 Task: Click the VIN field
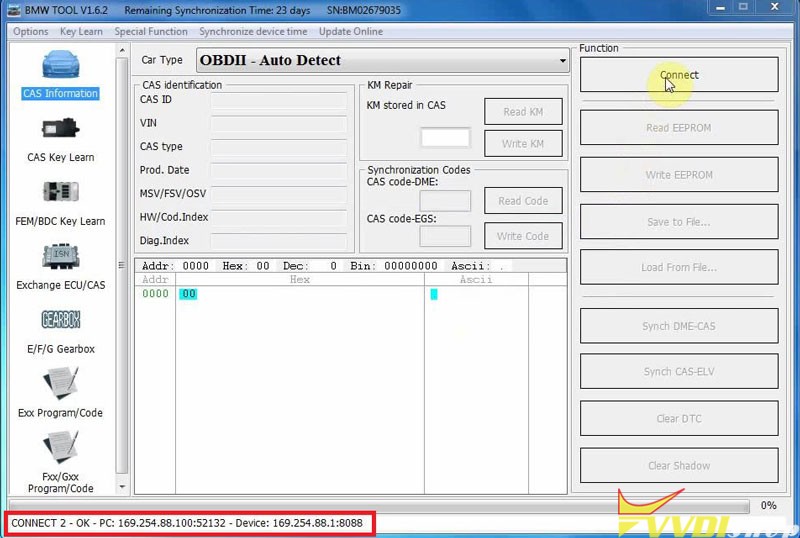point(279,123)
